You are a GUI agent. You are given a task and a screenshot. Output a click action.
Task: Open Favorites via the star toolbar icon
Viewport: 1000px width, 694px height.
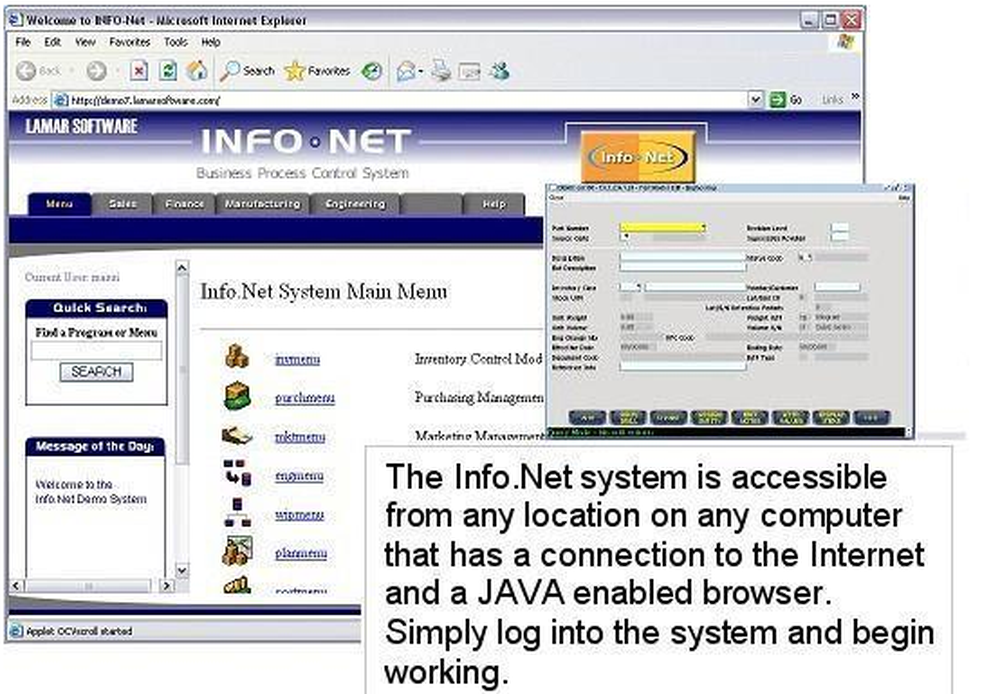(296, 70)
